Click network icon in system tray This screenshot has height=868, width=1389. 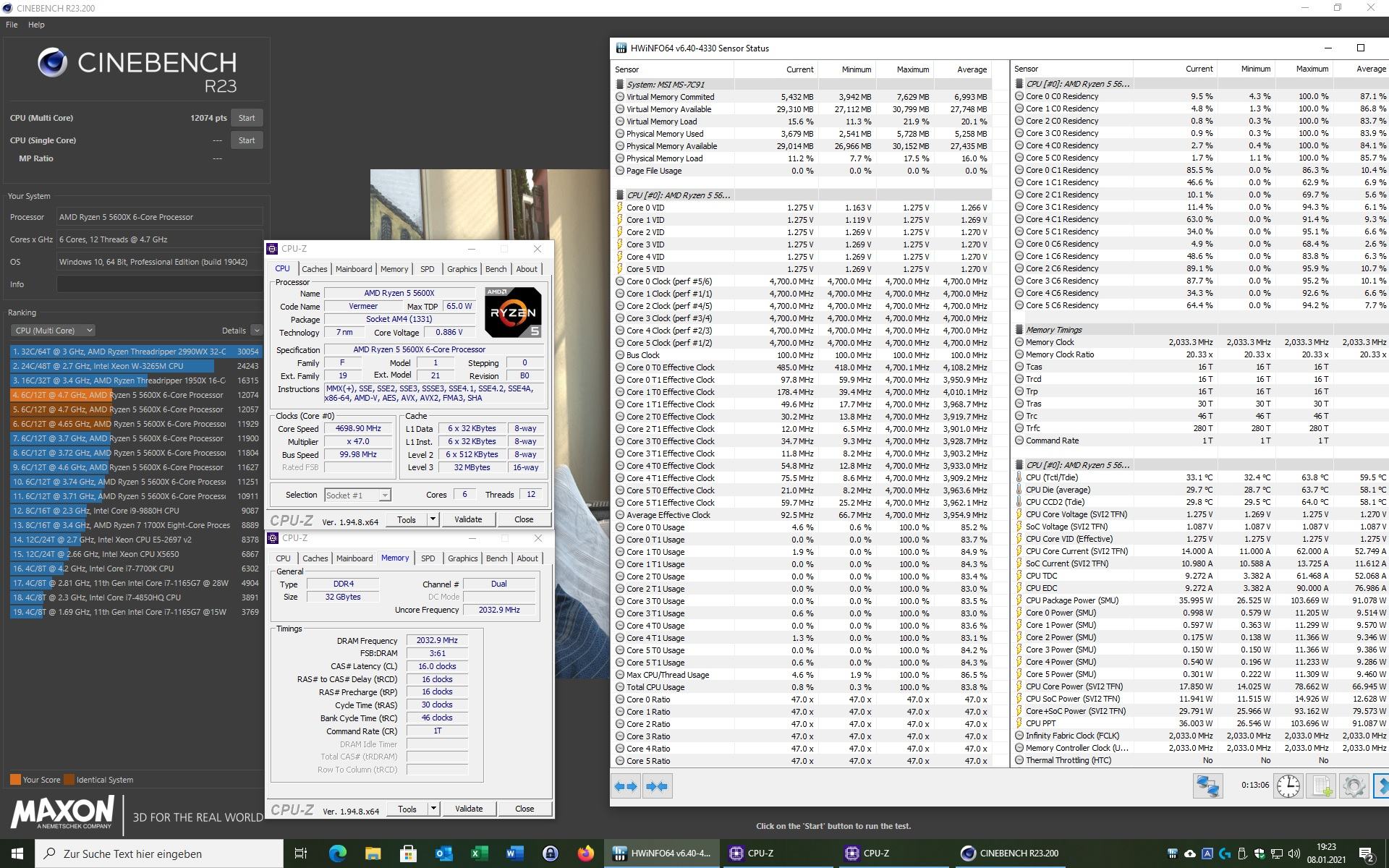tap(1277, 854)
